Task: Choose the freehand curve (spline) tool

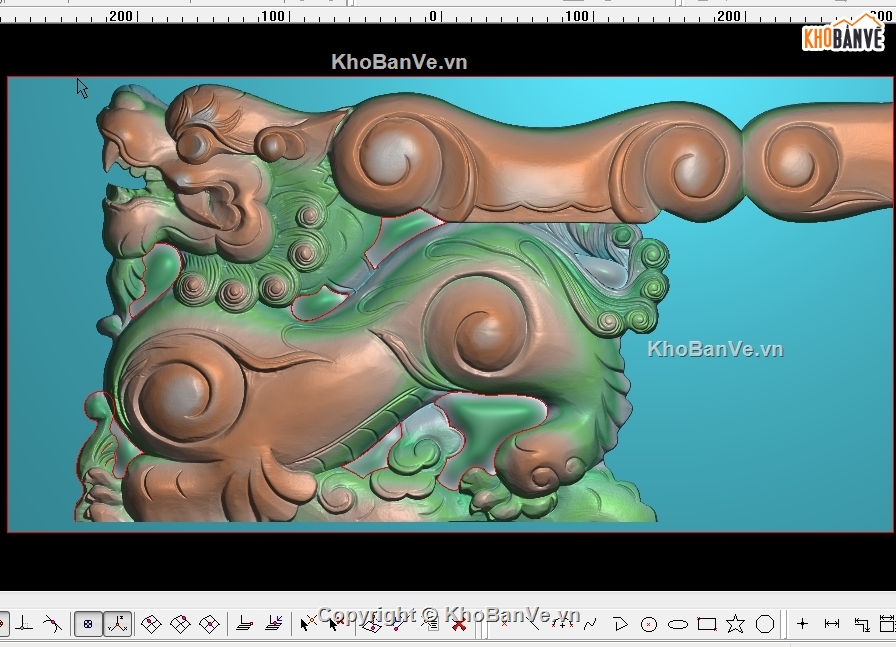Action: tap(590, 624)
